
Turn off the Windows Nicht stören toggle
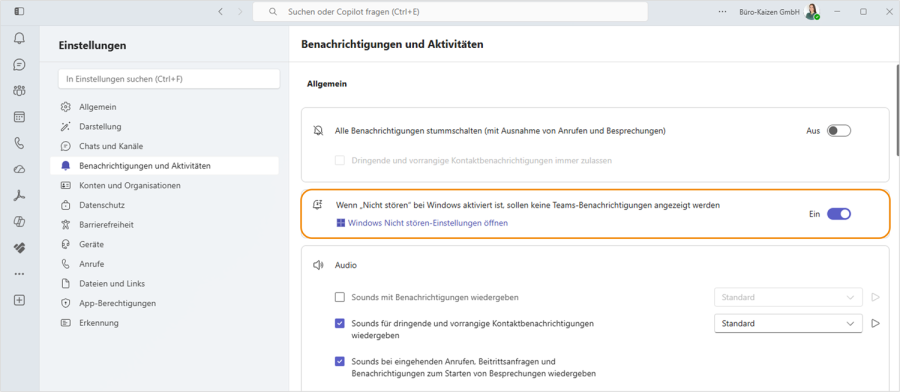(839, 214)
